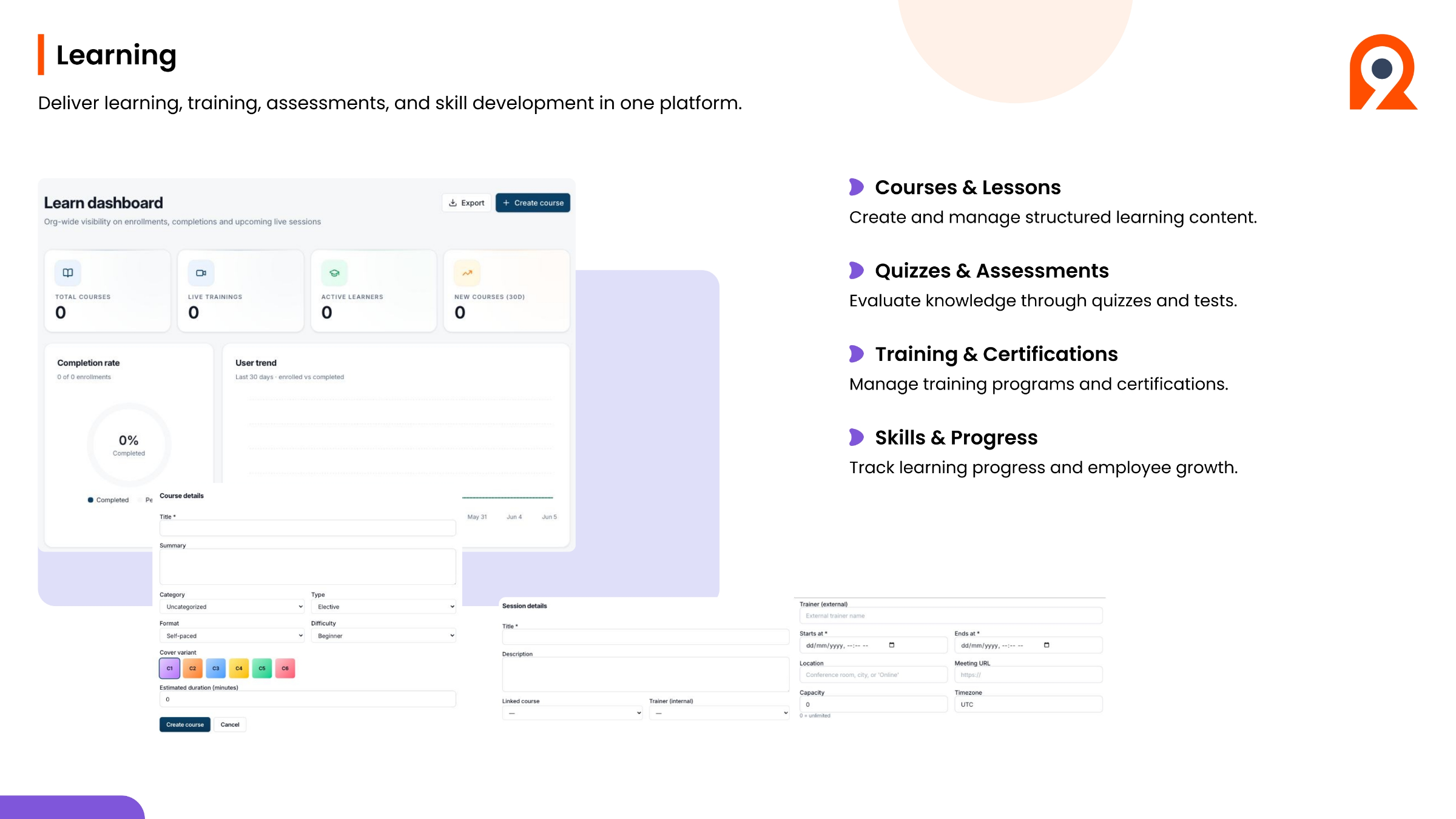Click the Courses & Lessons bullet icon
This screenshot has height=819, width=1456.
tap(857, 187)
